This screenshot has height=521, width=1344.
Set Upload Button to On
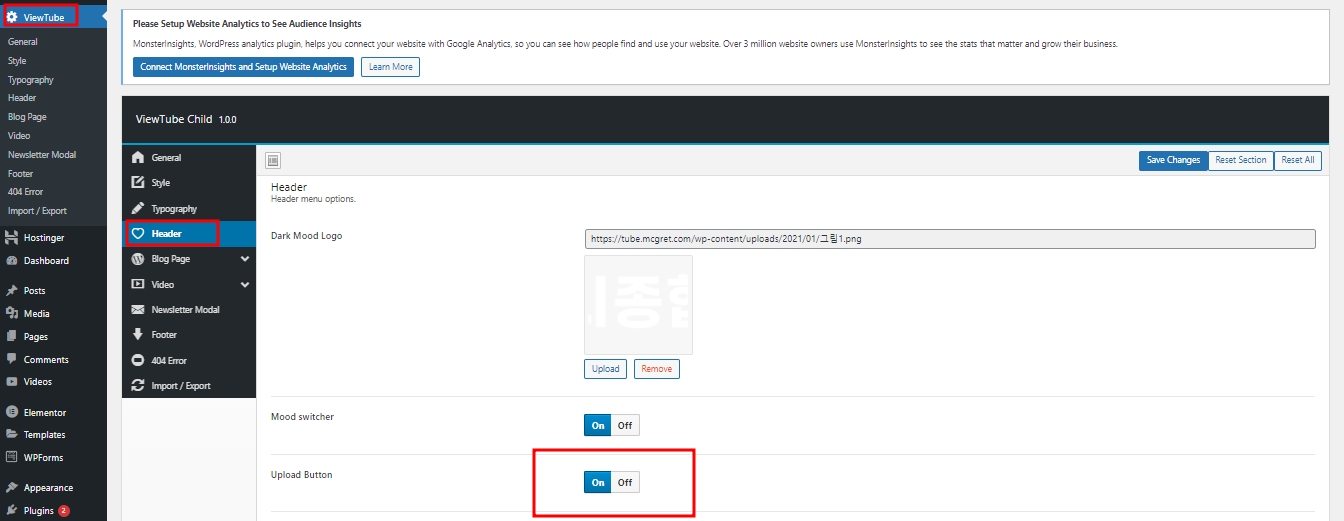pos(598,482)
